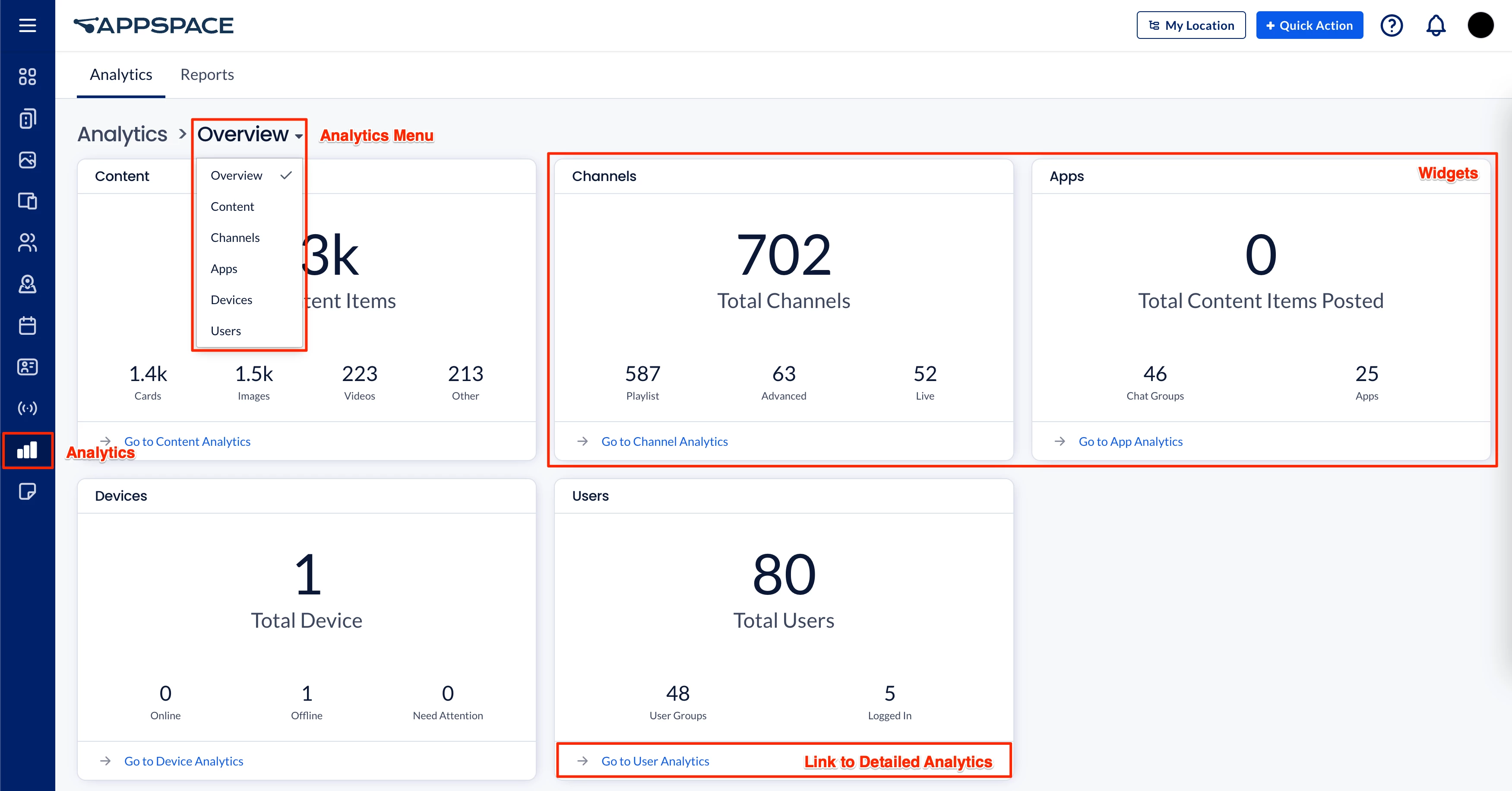Open the location pin person sidebar icon
This screenshot has height=791, width=1512.
pyautogui.click(x=28, y=284)
